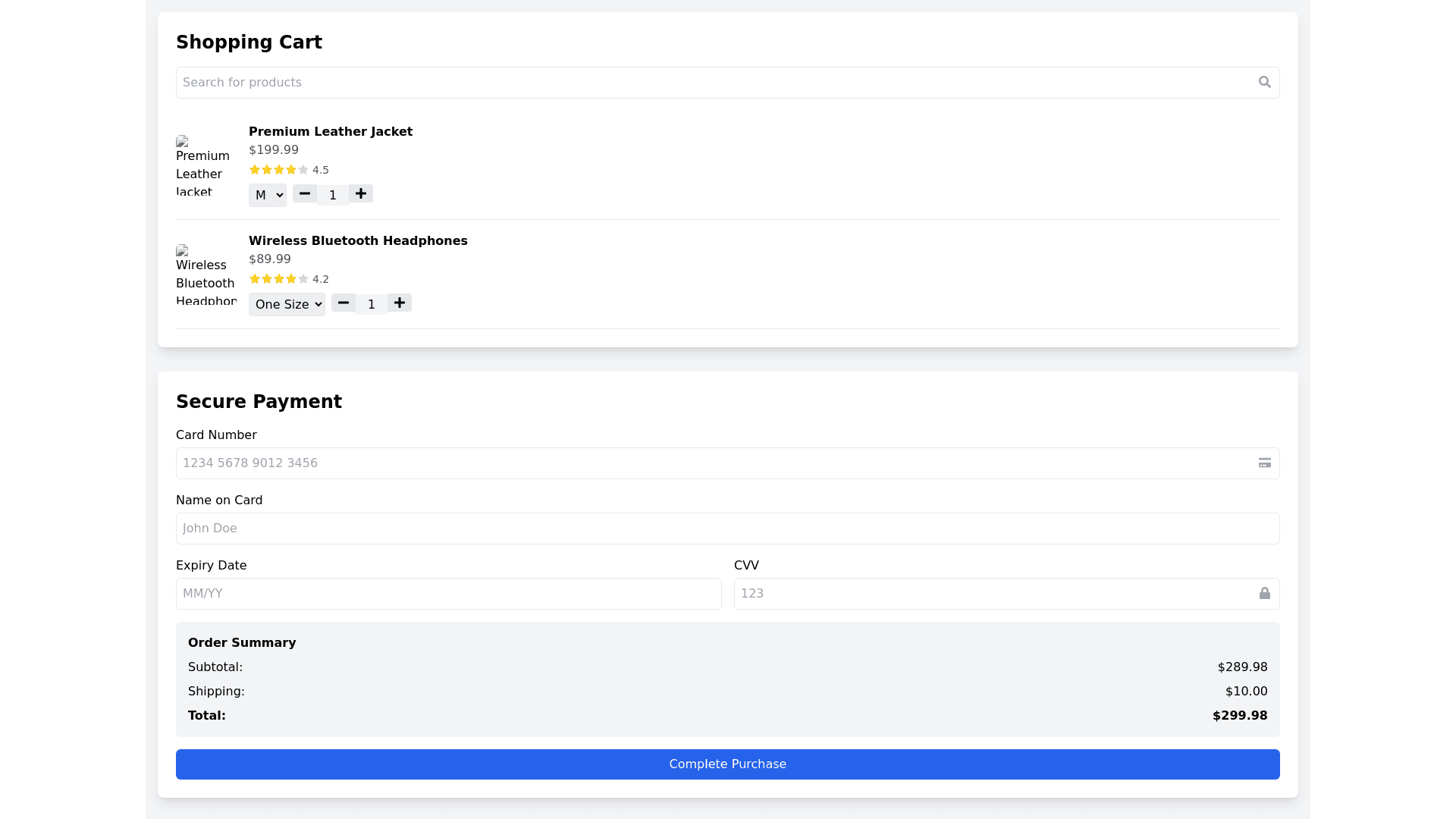The image size is (1456, 819).
Task: Click the Complete Purchase button
Action: click(x=727, y=764)
